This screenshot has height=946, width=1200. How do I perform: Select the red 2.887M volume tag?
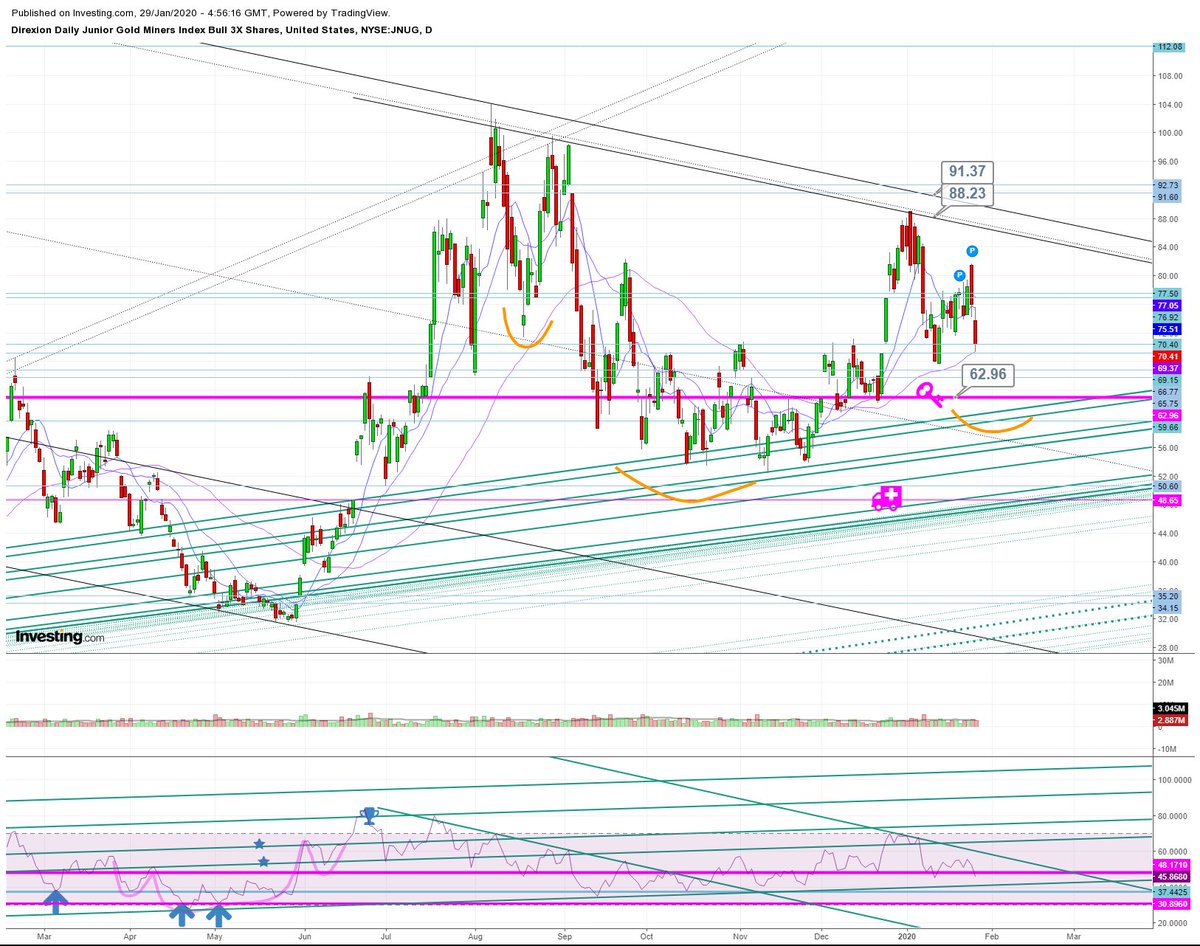click(x=1170, y=720)
